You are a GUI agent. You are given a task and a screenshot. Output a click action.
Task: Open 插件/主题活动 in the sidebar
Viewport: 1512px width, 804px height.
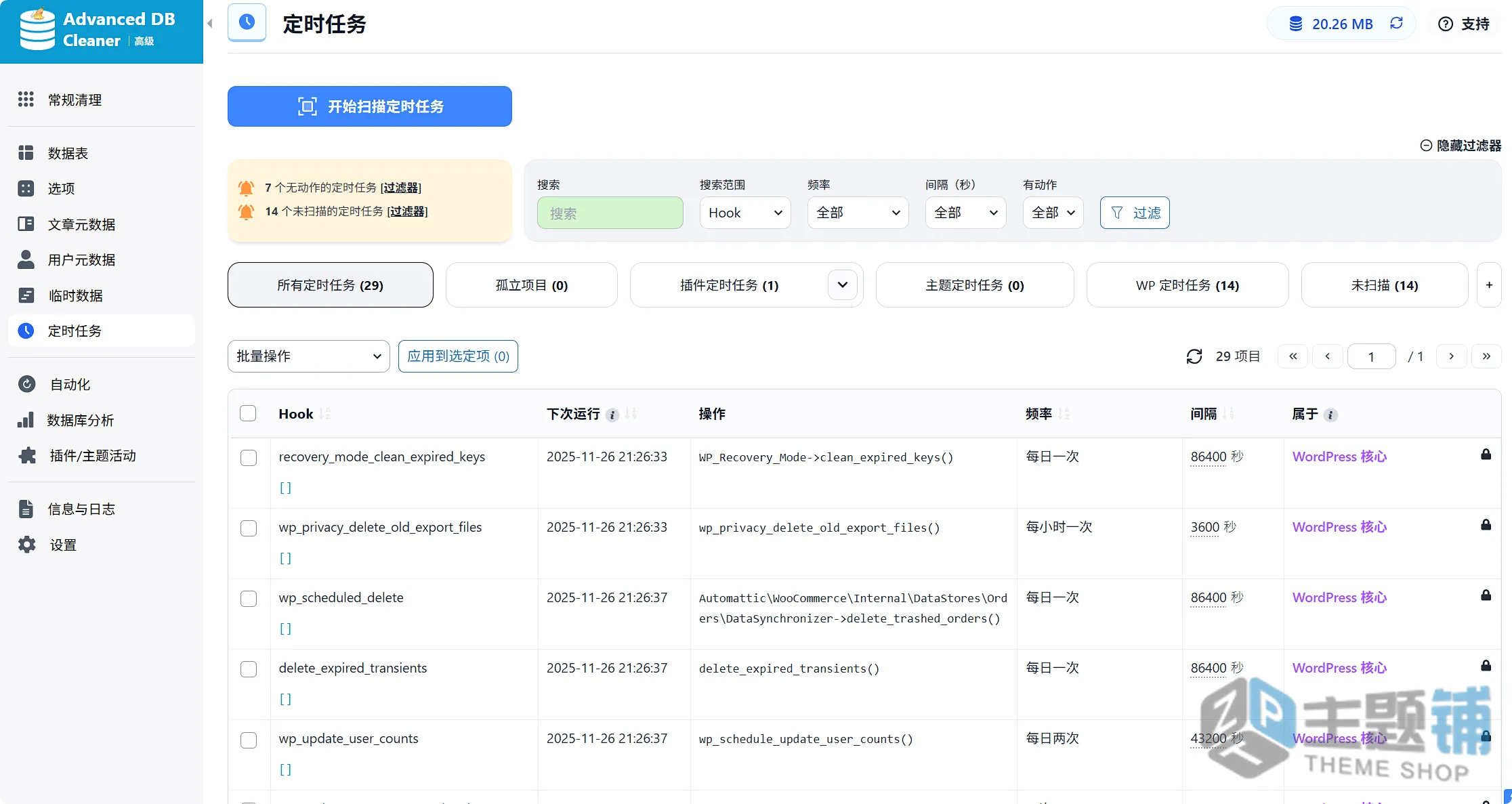[x=102, y=455]
